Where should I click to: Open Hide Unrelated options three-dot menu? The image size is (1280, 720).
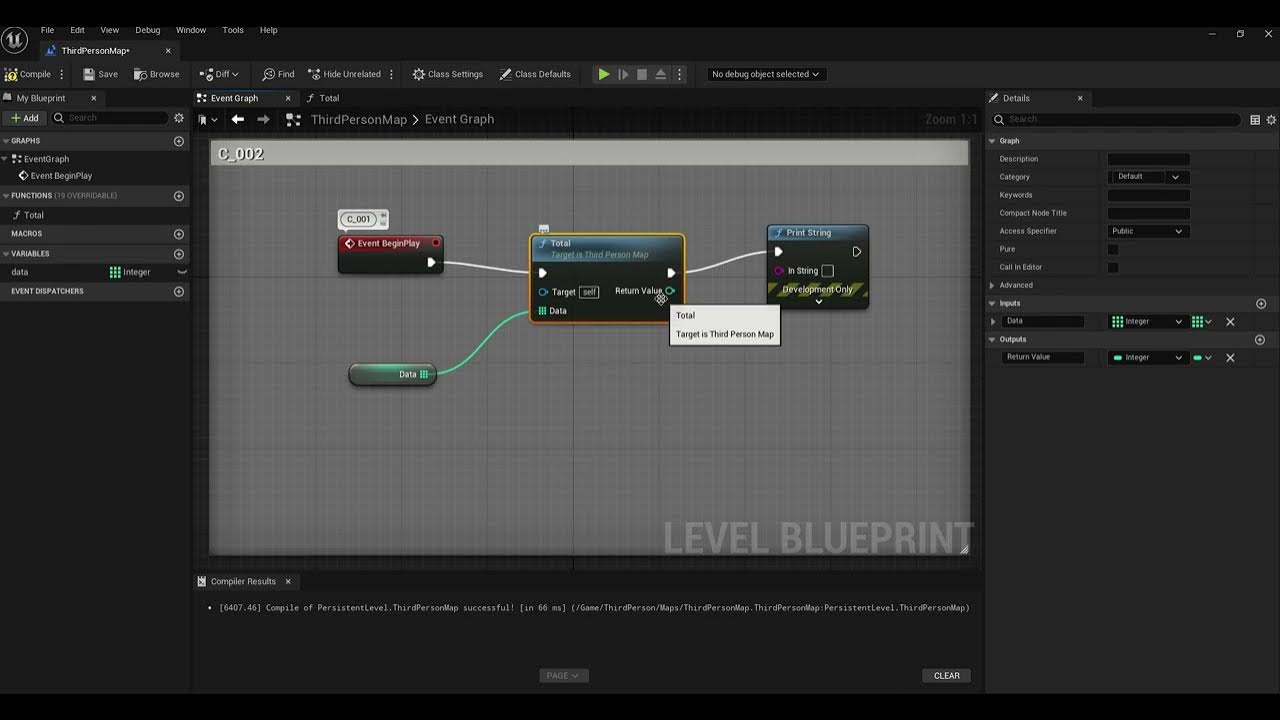click(391, 74)
